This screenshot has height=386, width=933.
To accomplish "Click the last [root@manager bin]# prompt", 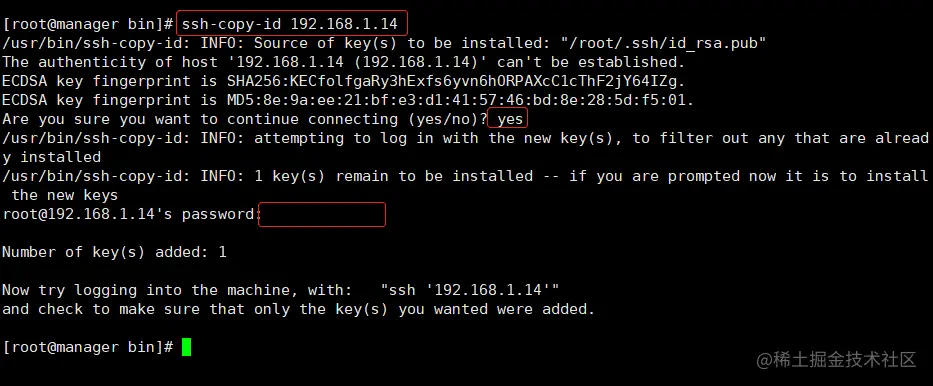I will point(87,347).
